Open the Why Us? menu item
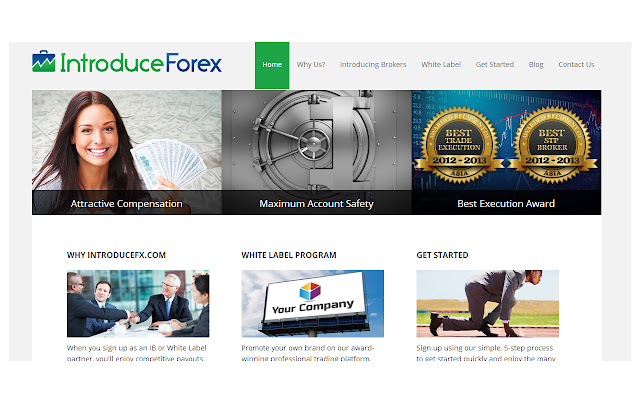This screenshot has height=400, width=640. coord(311,64)
